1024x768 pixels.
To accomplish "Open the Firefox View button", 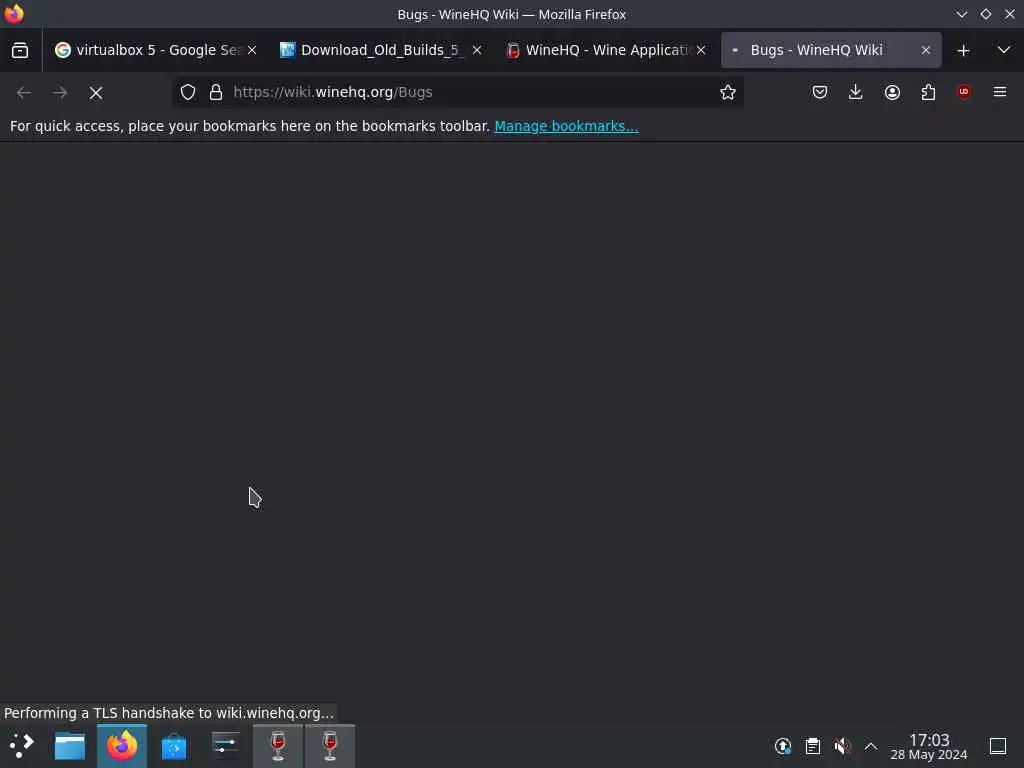I will 20,50.
